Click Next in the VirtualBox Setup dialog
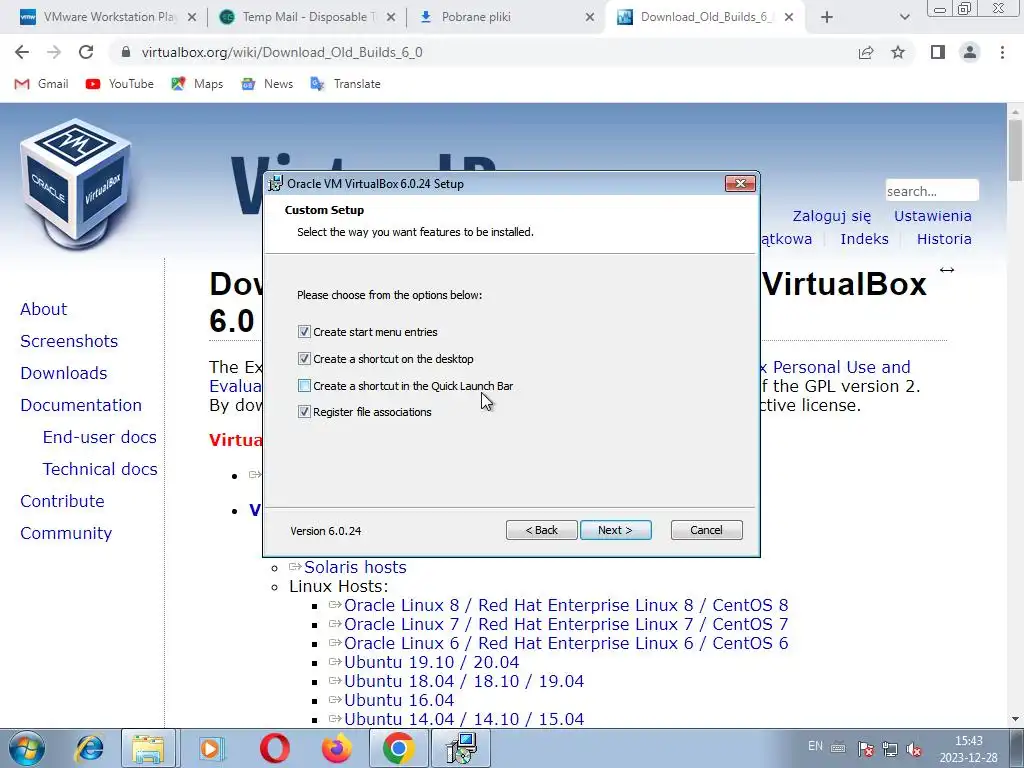The width and height of the screenshot is (1024, 768). pos(615,530)
